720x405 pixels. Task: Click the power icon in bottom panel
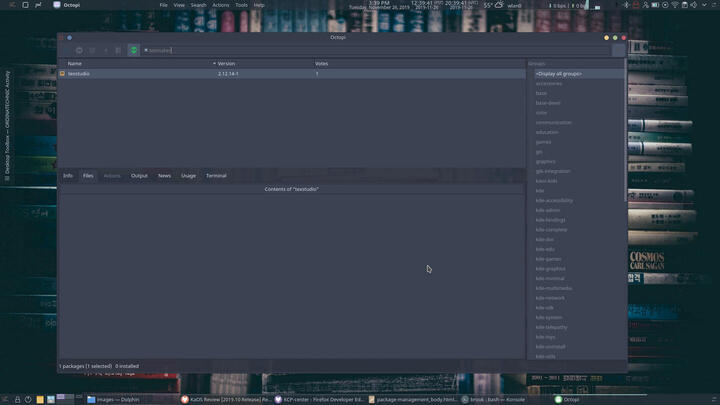pyautogui.click(x=28, y=399)
